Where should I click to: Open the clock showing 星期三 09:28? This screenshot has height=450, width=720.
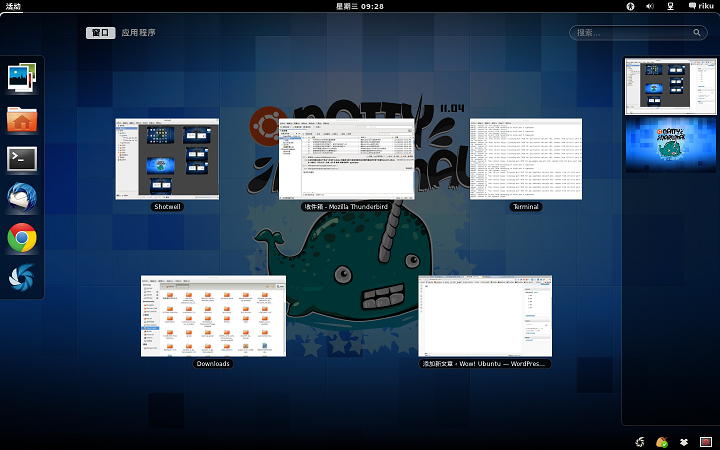[x=360, y=6]
